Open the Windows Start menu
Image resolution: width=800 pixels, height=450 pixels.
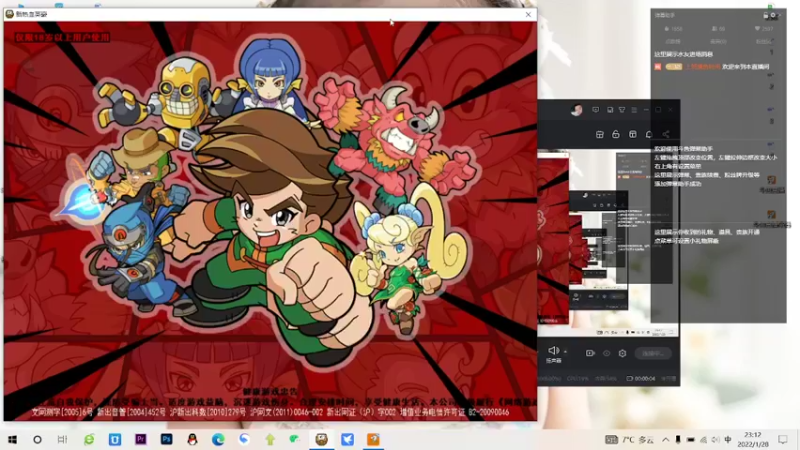12,439
